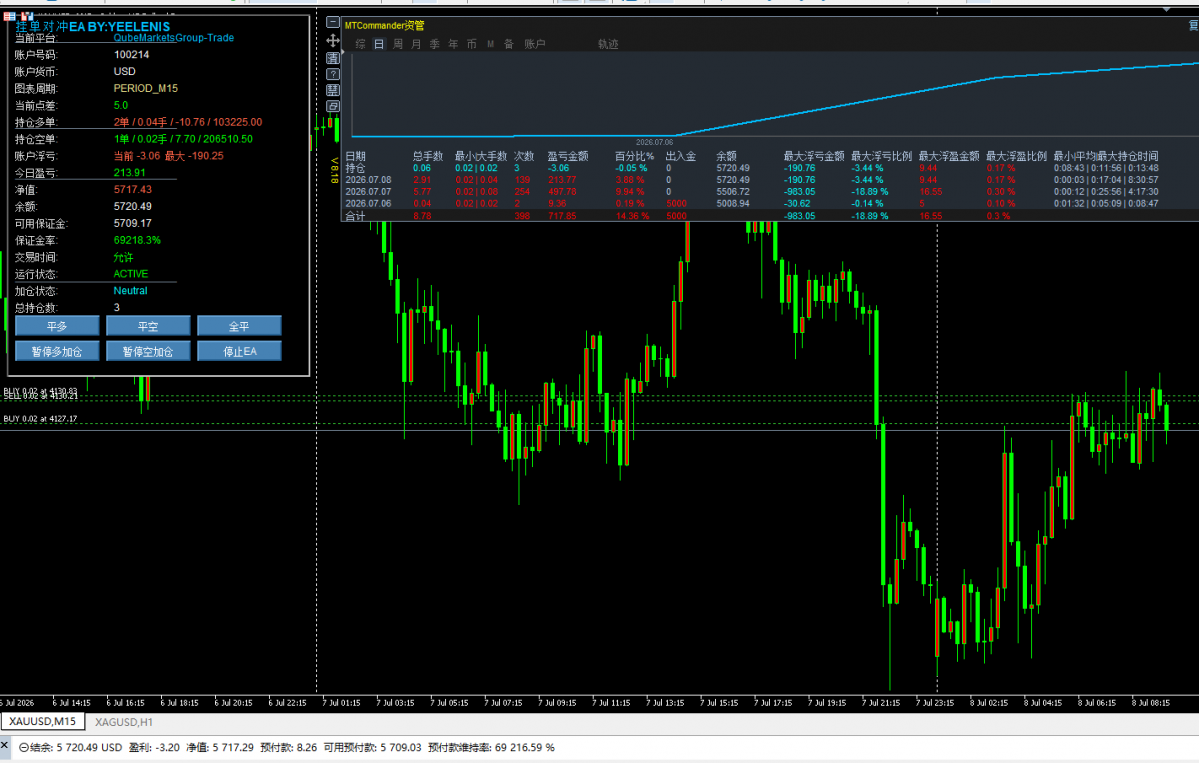Click the 平空 close shorts button
The image size is (1199, 763).
pyautogui.click(x=148, y=326)
